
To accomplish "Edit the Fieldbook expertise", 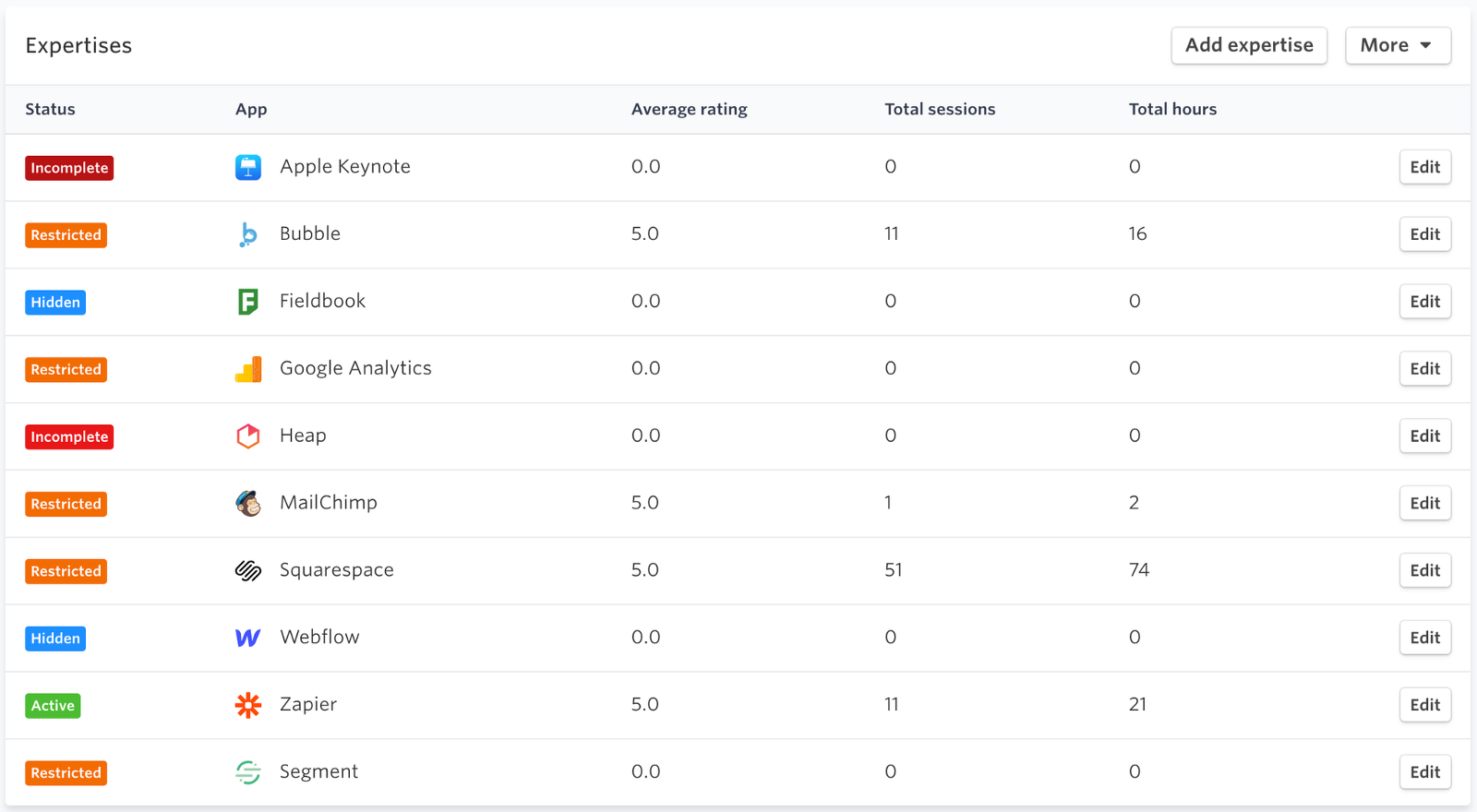I will coord(1424,302).
